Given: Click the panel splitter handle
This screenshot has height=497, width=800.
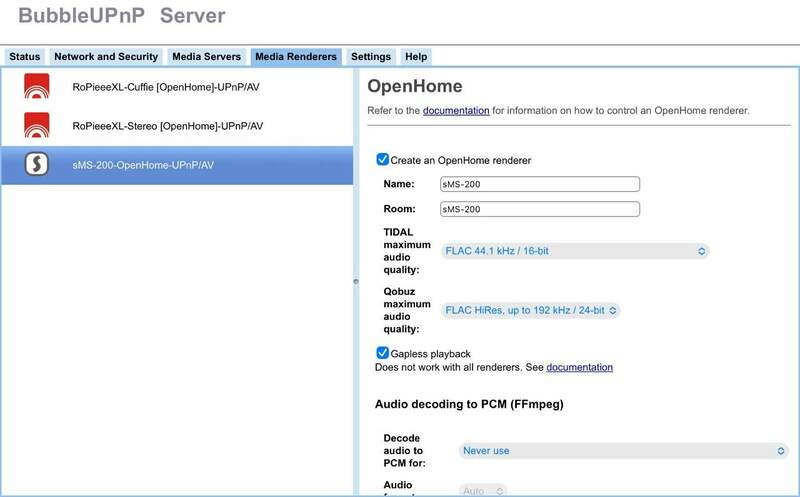Looking at the screenshot, I should coord(355,282).
